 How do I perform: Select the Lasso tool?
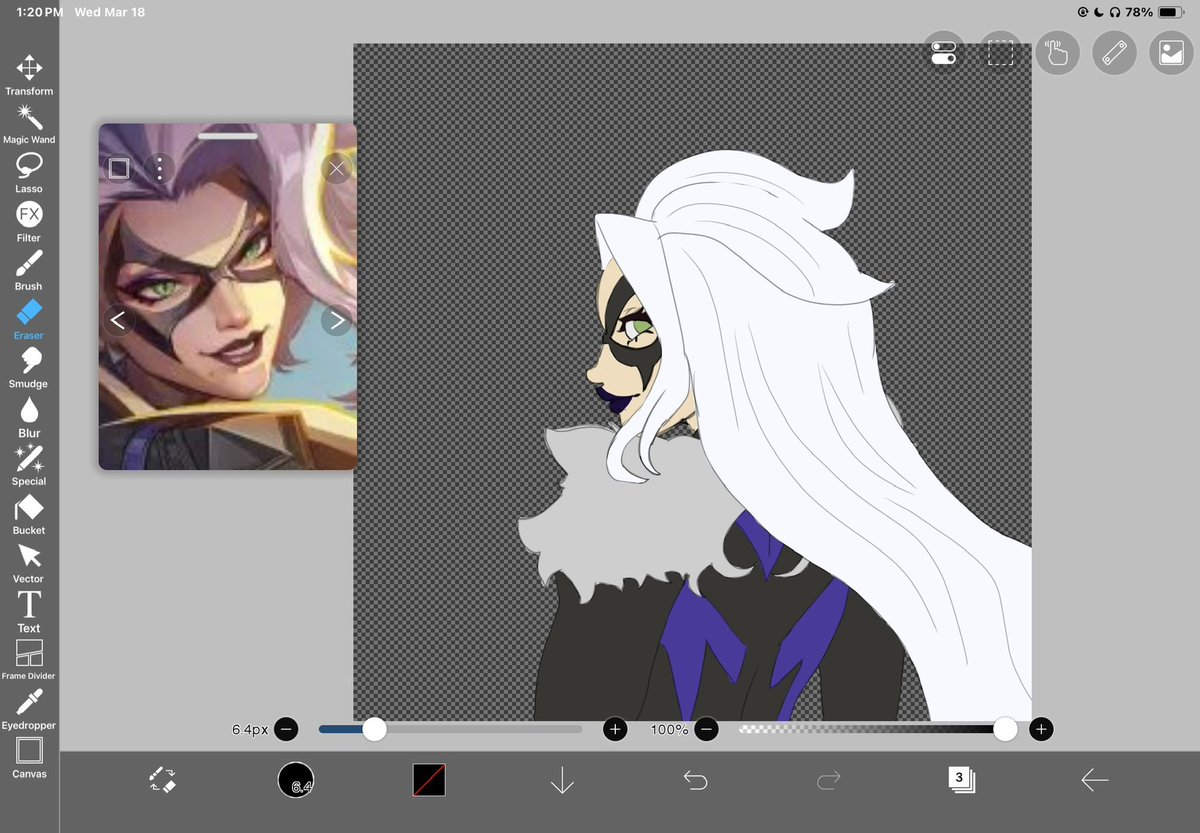pyautogui.click(x=29, y=174)
